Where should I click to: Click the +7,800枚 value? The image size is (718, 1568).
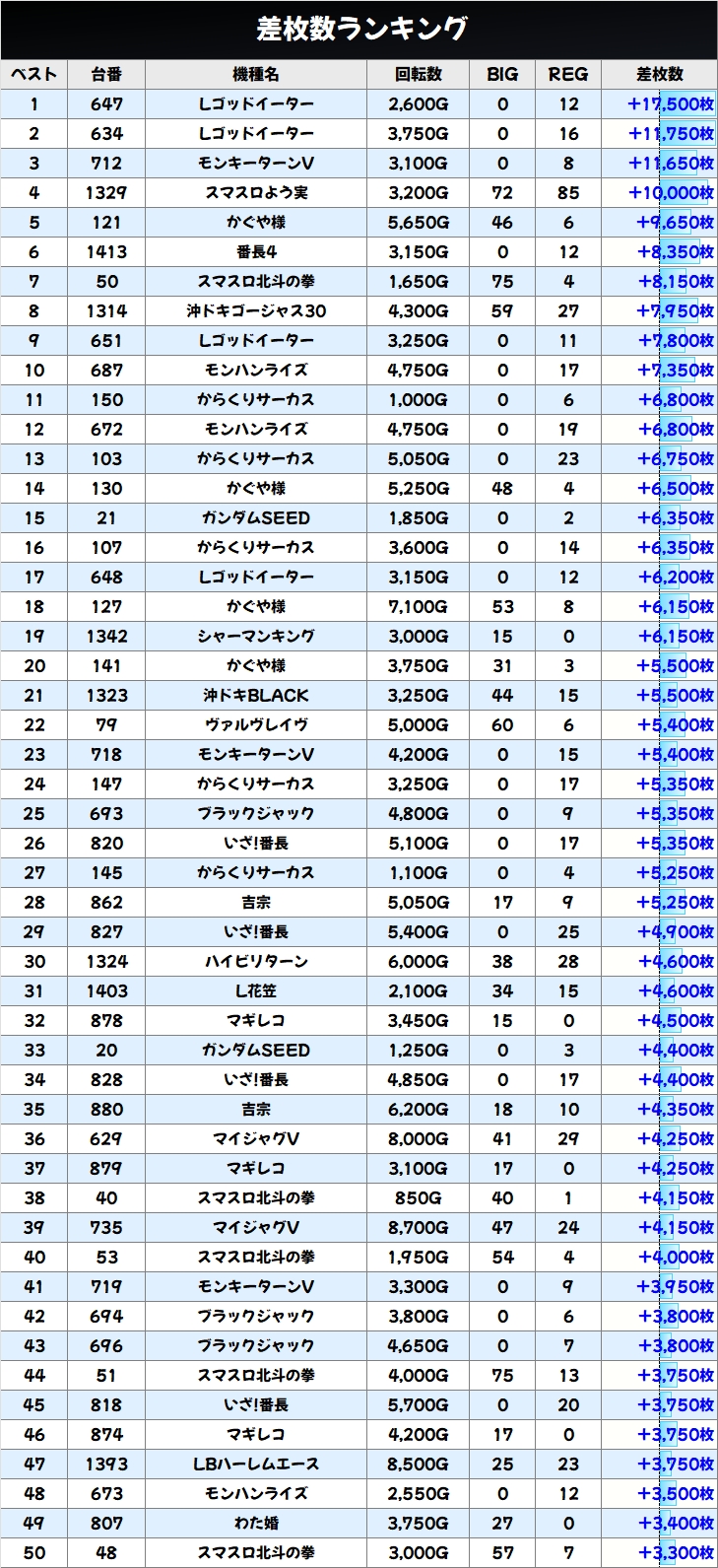(x=676, y=340)
